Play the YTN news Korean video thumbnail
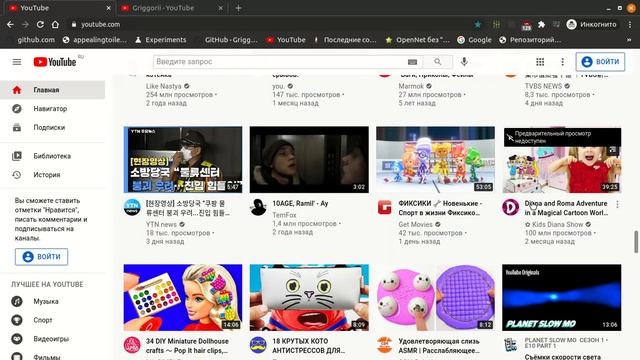The width and height of the screenshot is (640, 360). [183, 160]
